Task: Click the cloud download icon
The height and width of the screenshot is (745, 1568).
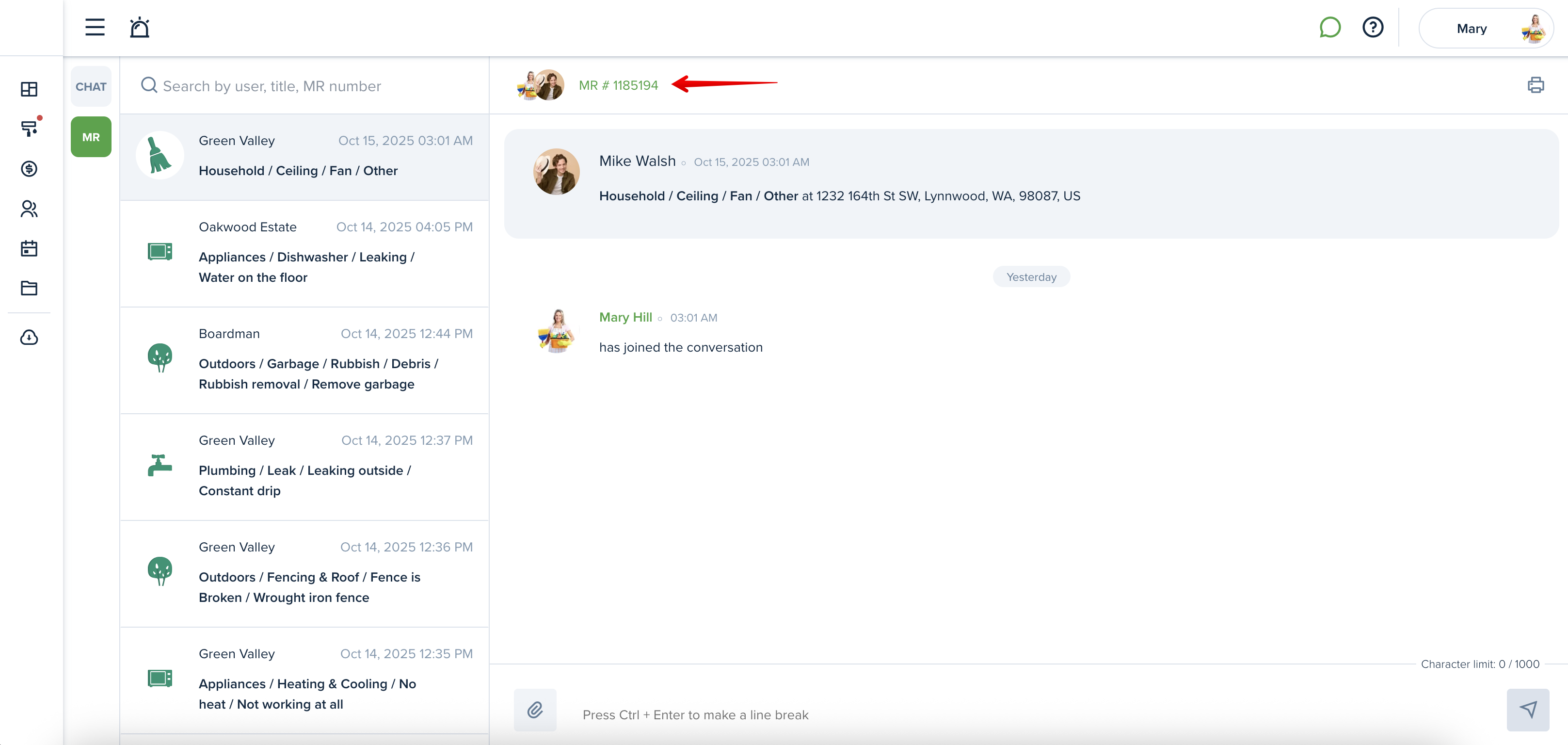Action: coord(29,338)
